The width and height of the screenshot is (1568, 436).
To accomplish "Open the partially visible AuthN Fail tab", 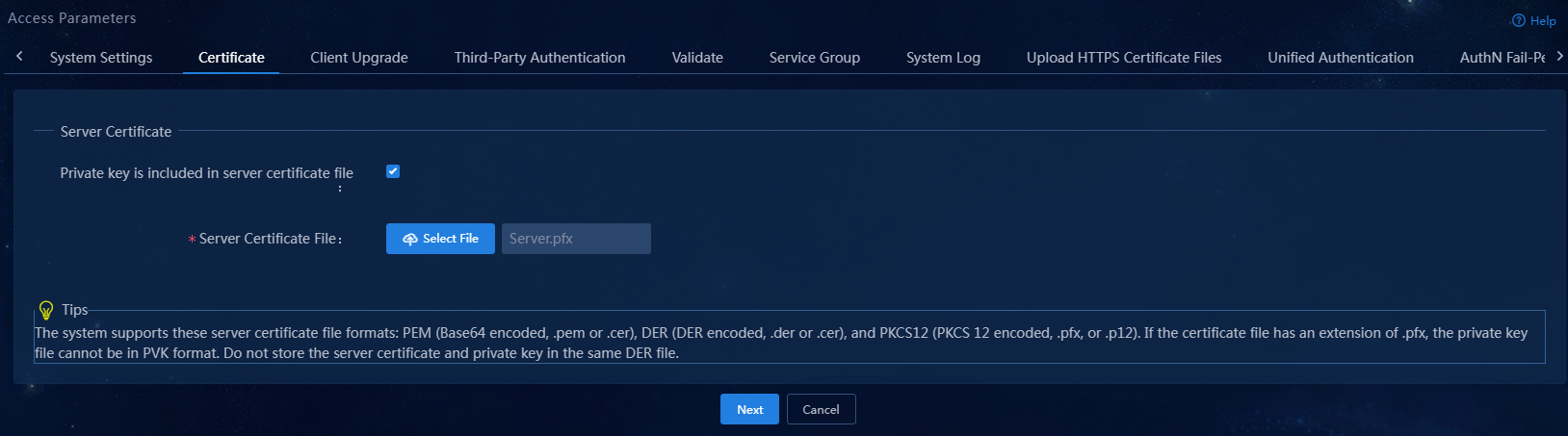I will (1502, 58).
